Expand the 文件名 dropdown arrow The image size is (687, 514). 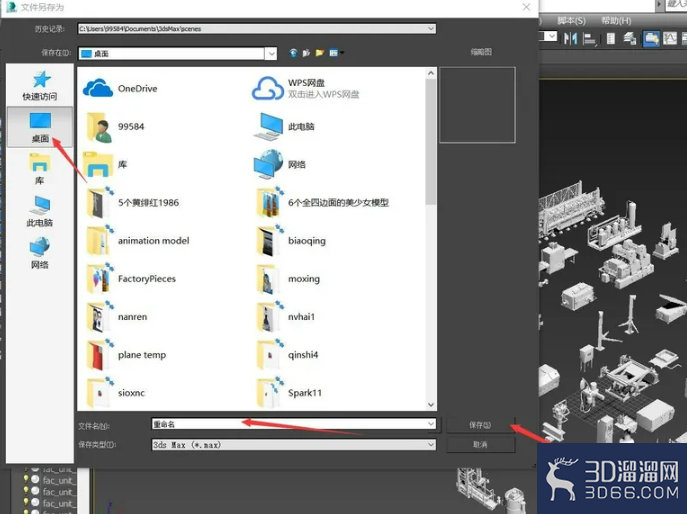click(431, 424)
